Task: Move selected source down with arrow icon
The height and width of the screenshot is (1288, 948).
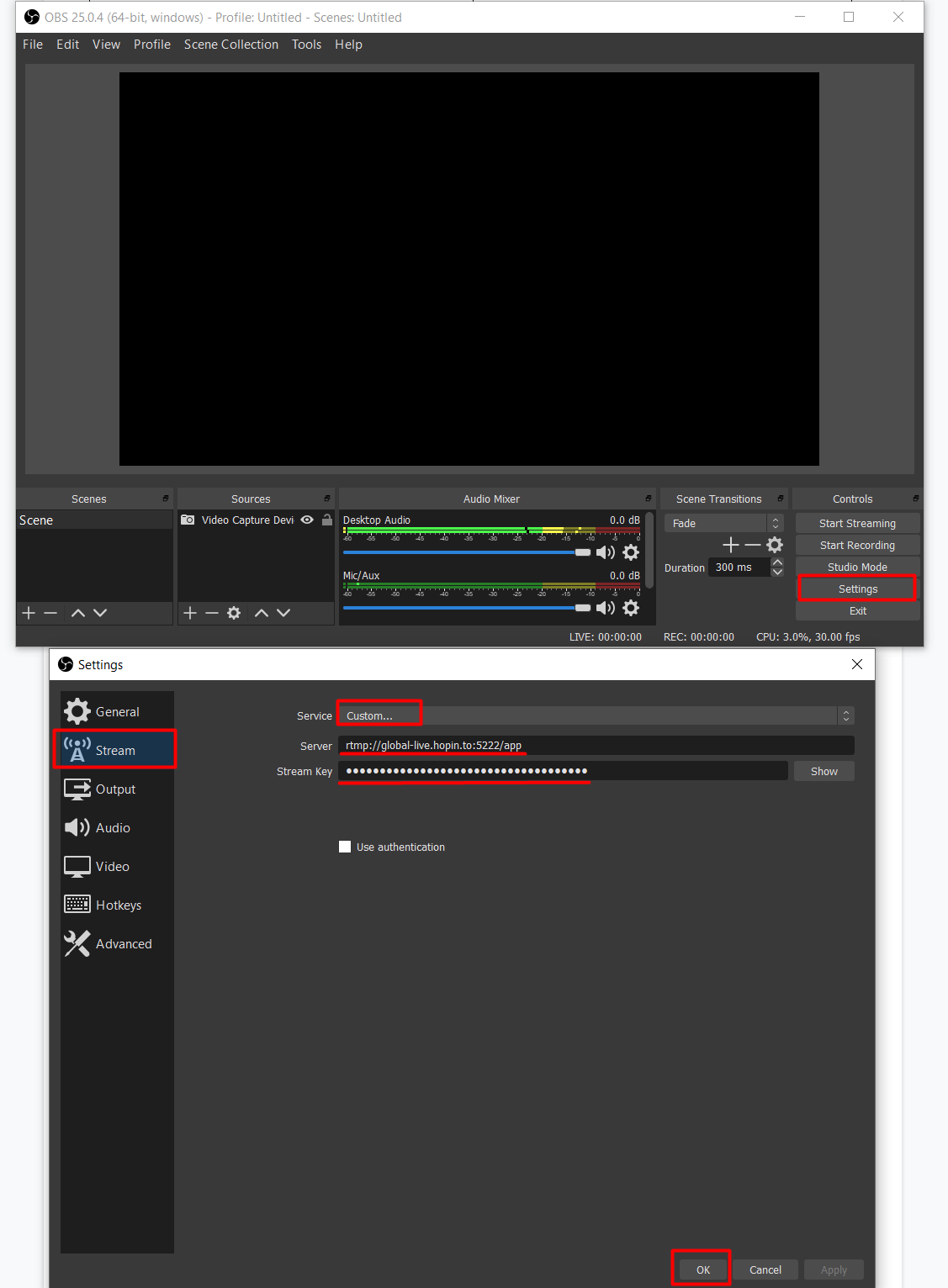Action: [x=283, y=613]
